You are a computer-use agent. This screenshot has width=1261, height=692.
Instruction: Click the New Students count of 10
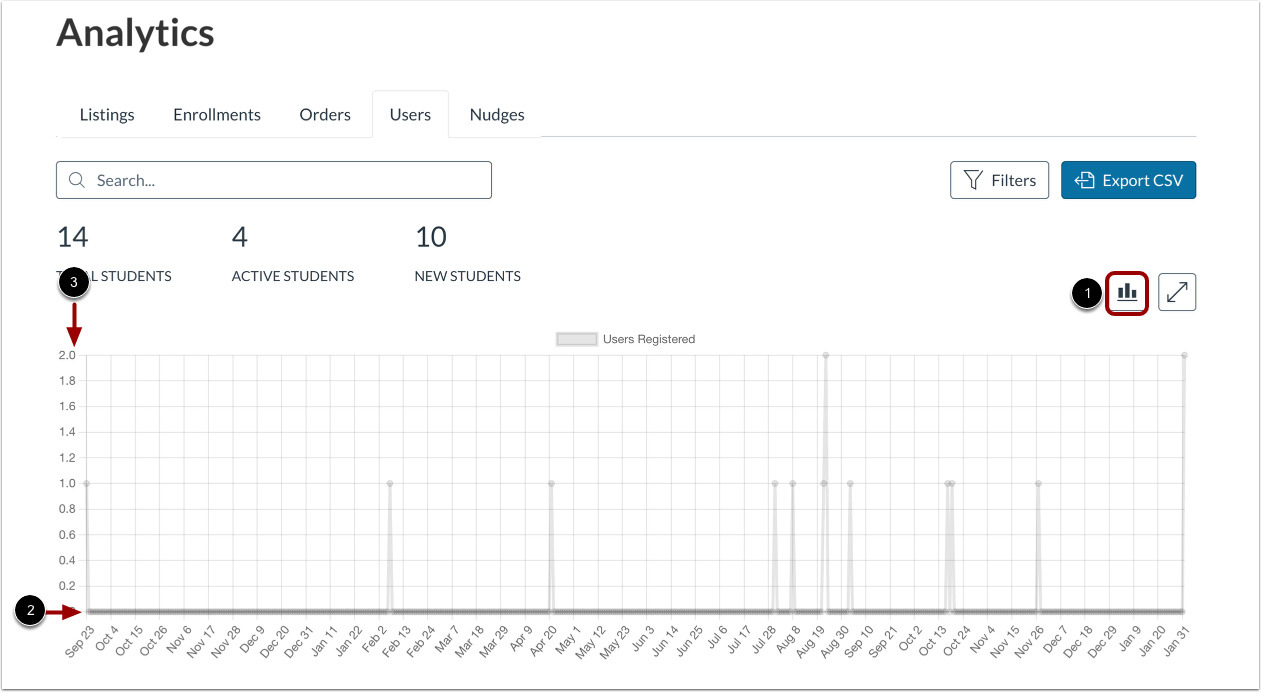[x=430, y=237]
